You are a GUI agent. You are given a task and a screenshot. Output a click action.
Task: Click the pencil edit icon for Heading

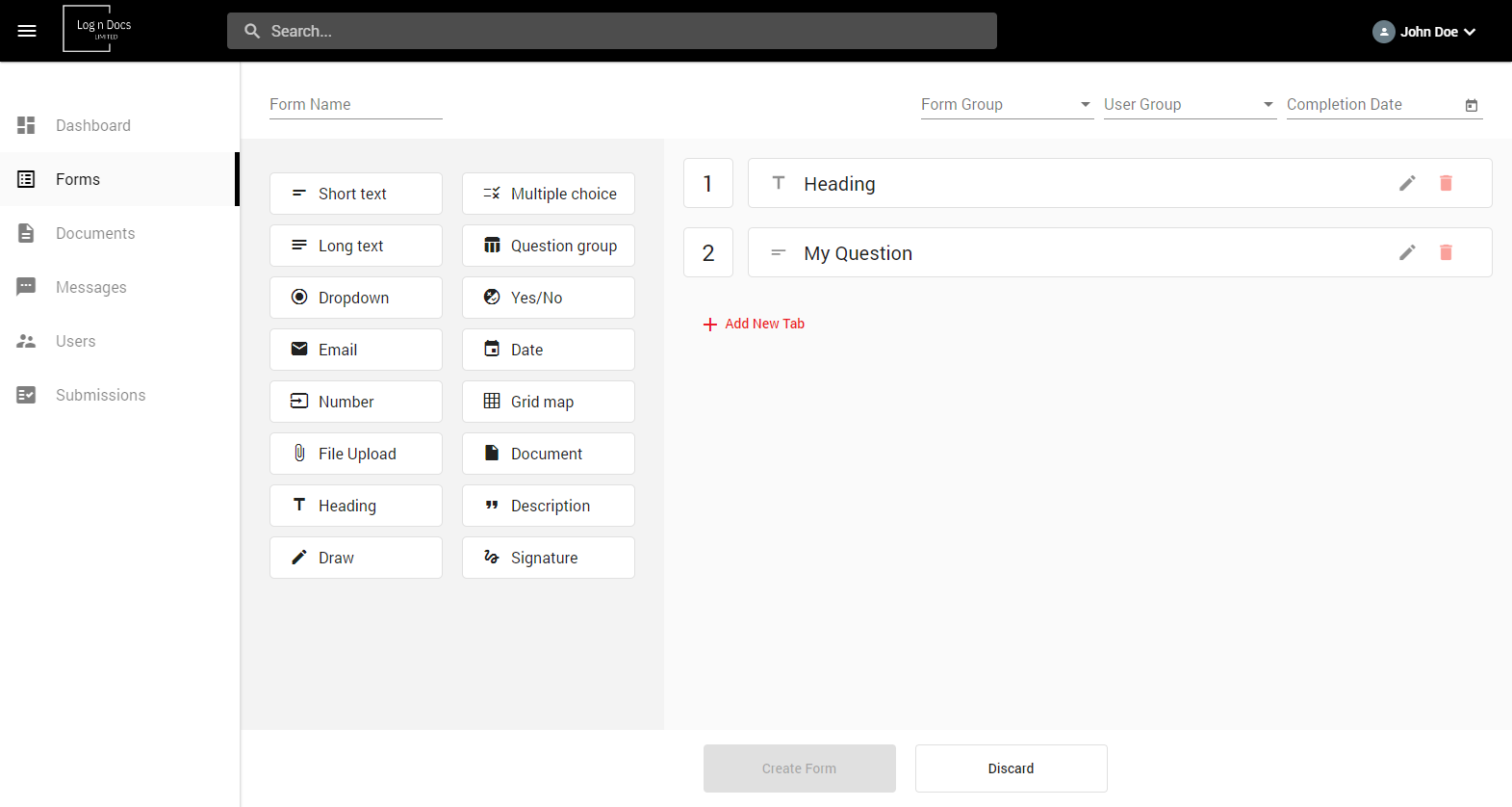[x=1407, y=183]
